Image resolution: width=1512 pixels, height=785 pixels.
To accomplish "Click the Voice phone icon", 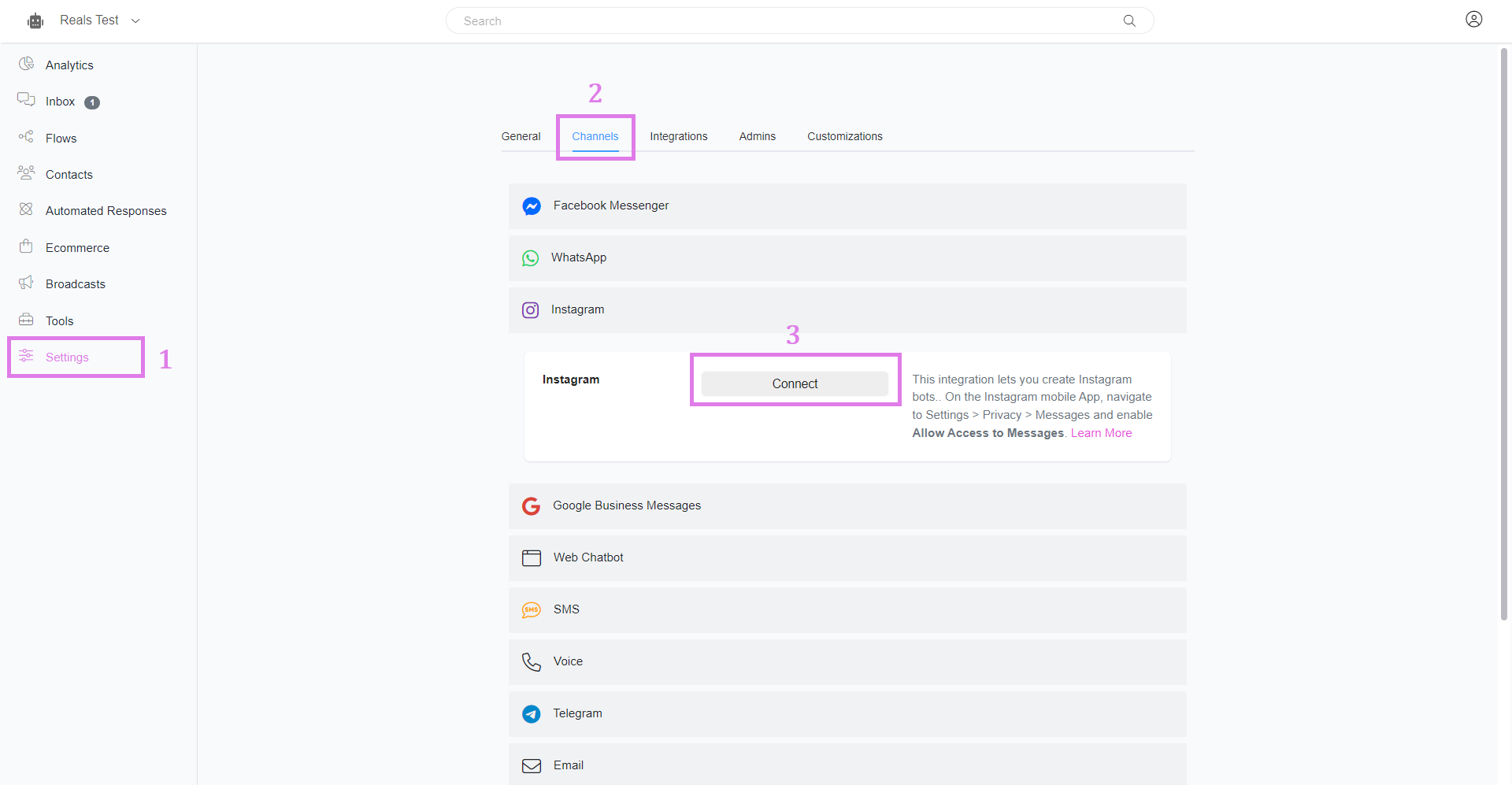I will pyautogui.click(x=532, y=662).
